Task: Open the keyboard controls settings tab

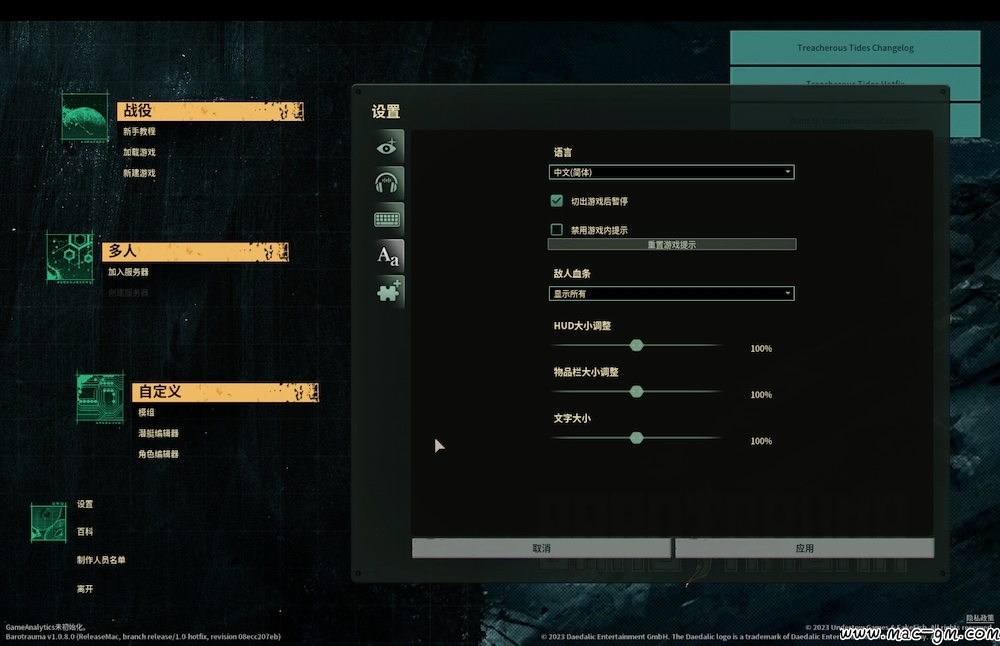Action: [x=388, y=219]
